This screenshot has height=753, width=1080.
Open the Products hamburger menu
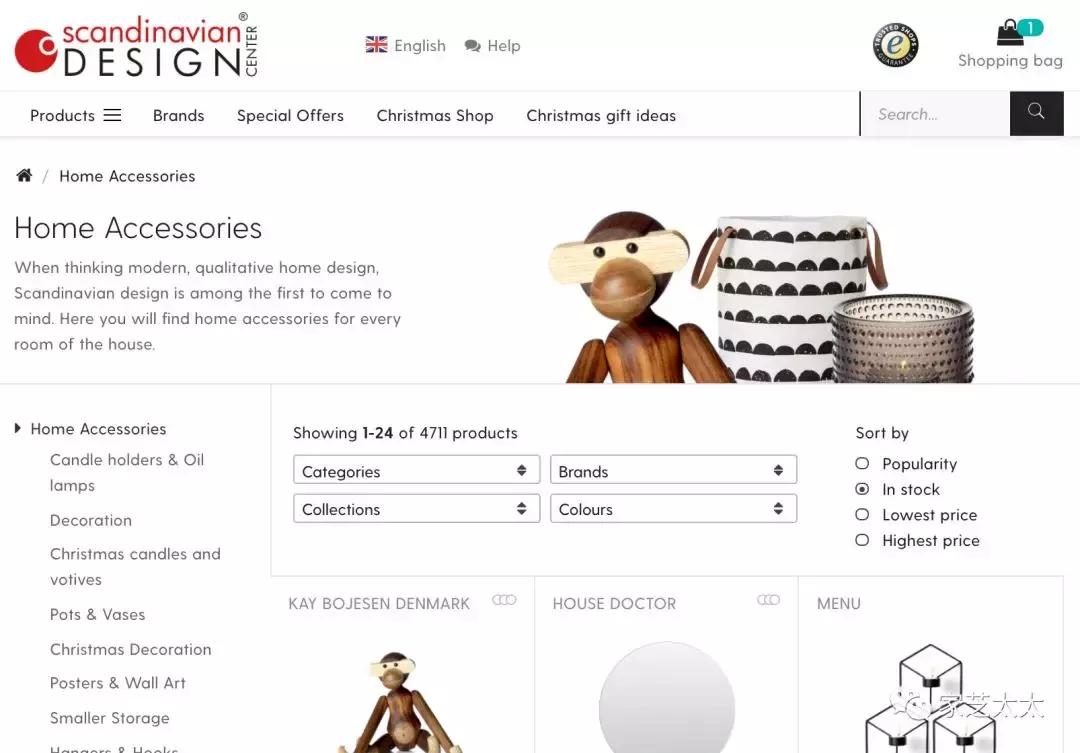[x=75, y=115]
